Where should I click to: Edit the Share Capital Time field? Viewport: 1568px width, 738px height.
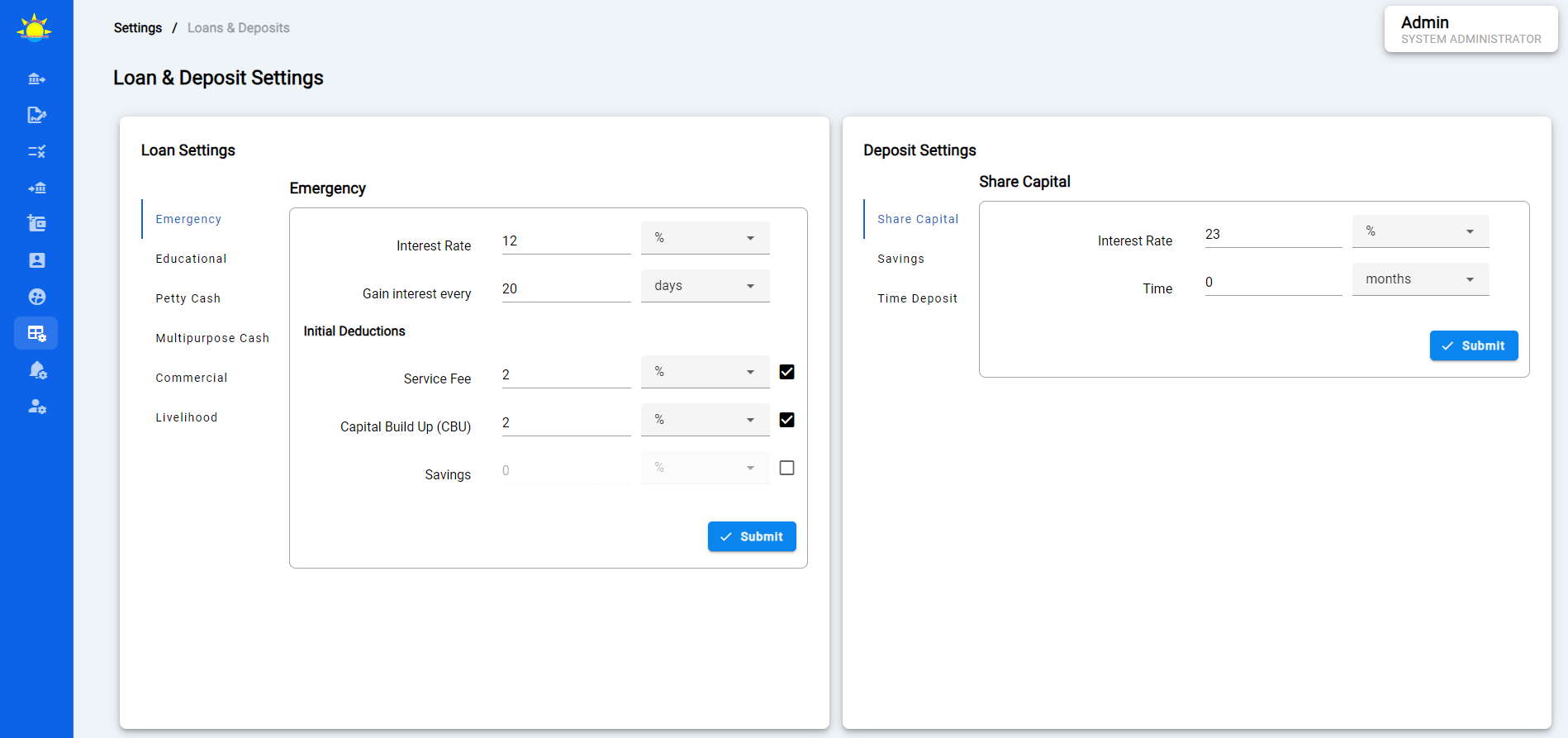[x=1273, y=283]
